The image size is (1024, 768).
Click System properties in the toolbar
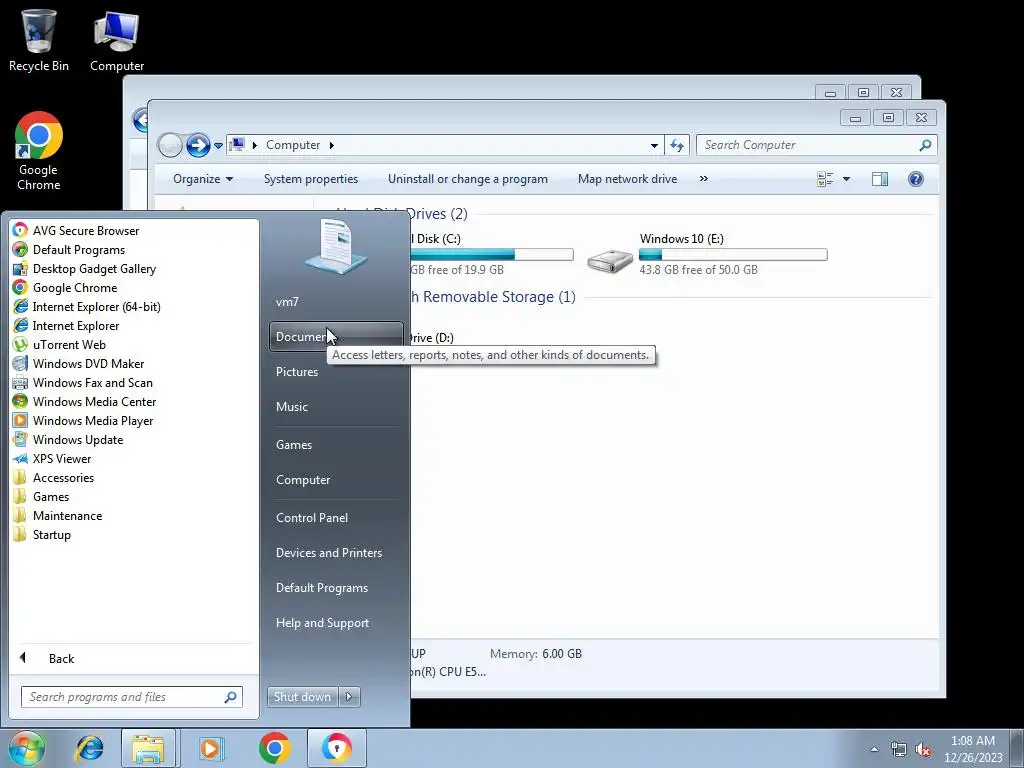(311, 179)
